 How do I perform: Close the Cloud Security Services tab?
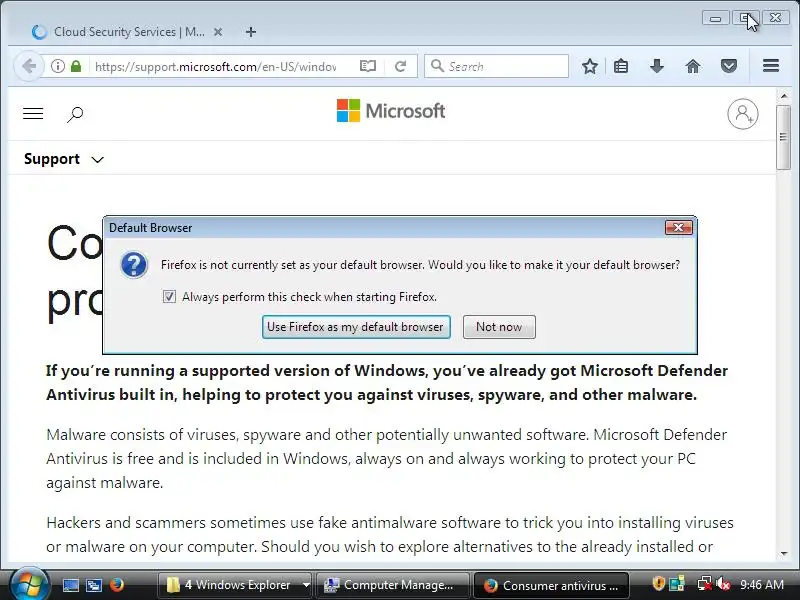pyautogui.click(x=218, y=32)
